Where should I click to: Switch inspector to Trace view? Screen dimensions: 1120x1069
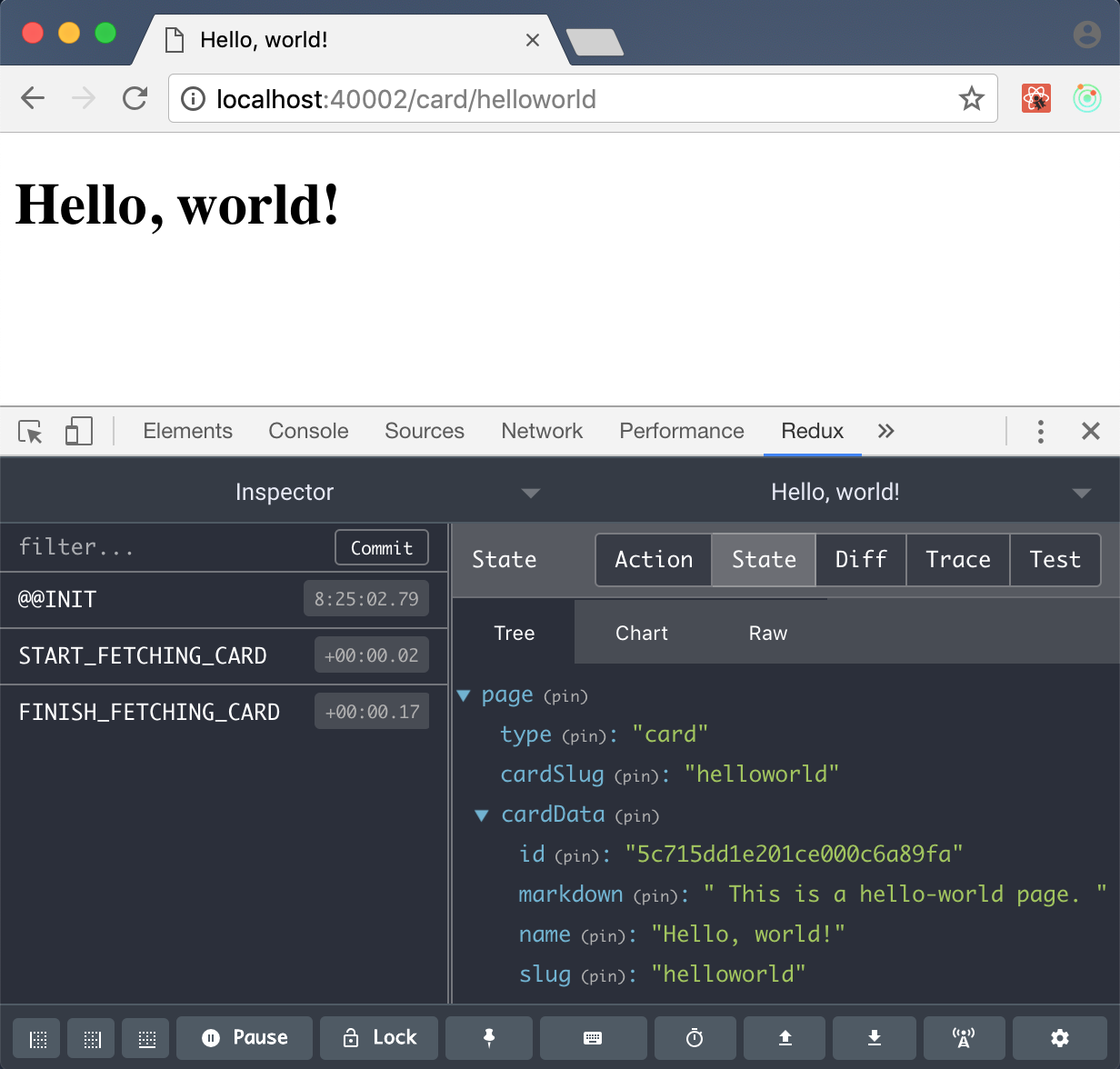(x=958, y=560)
